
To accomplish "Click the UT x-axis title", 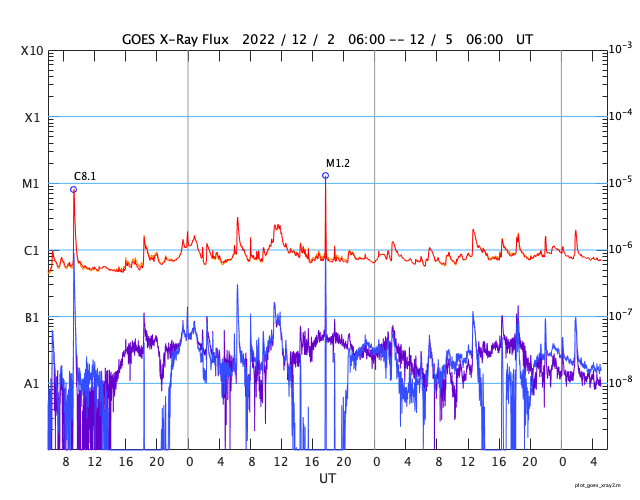I will [327, 478].
